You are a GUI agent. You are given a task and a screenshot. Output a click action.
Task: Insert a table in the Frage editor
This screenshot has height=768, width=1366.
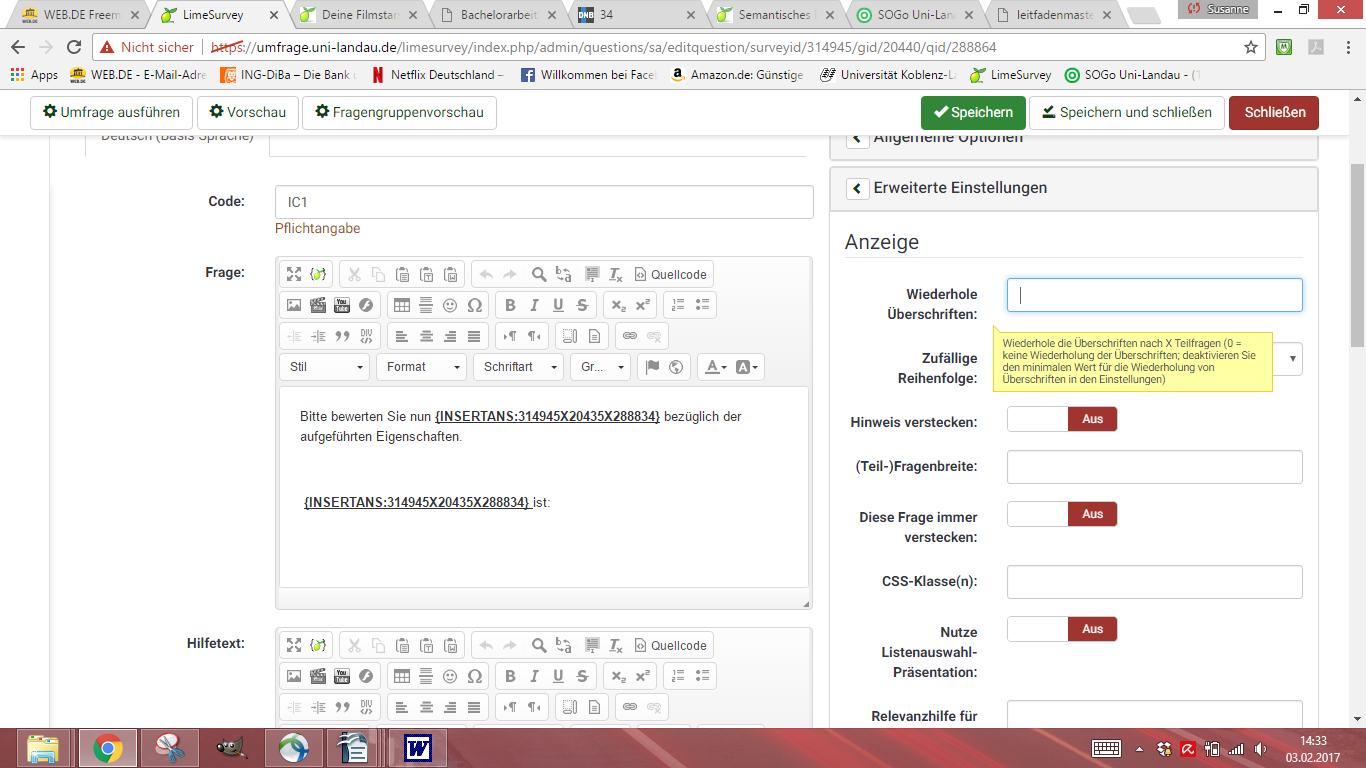(401, 305)
